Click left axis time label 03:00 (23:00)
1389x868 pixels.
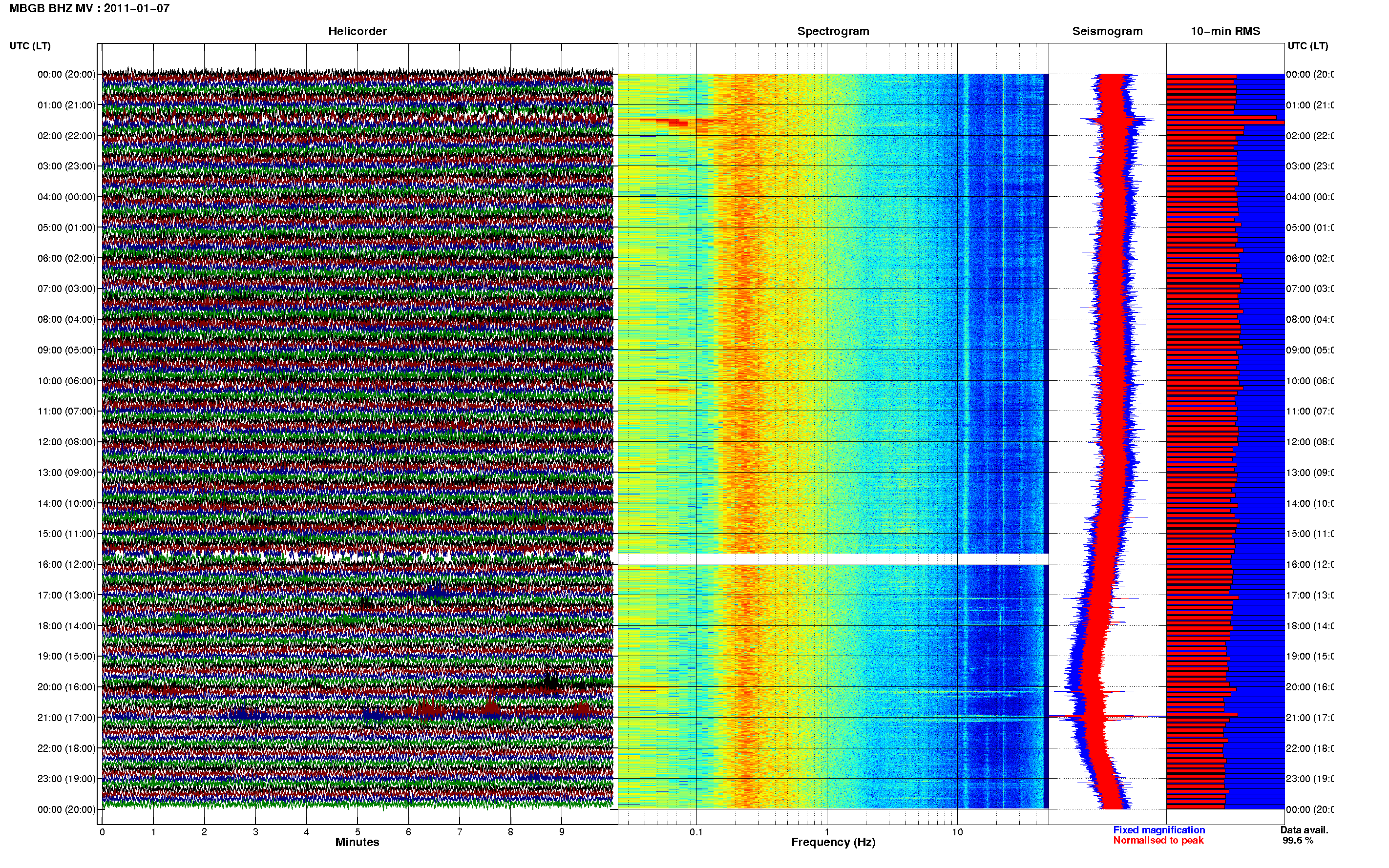coord(66,166)
